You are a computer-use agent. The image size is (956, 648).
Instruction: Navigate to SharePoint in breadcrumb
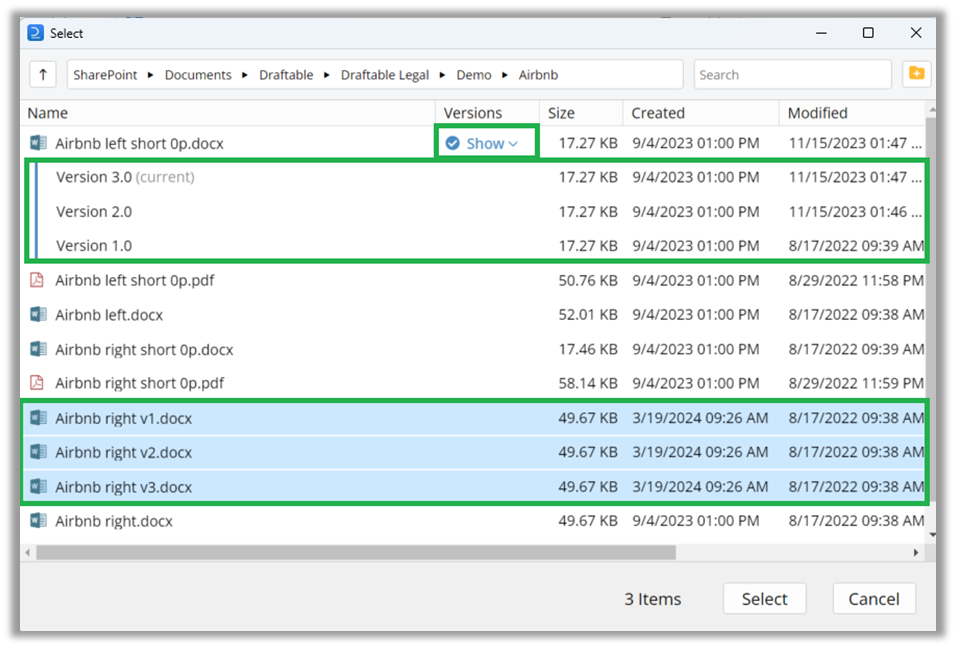pyautogui.click(x=105, y=75)
